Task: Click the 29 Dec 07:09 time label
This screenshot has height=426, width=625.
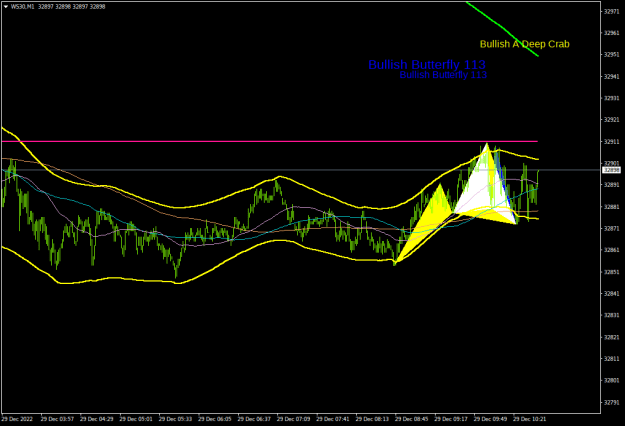Action: (294, 419)
